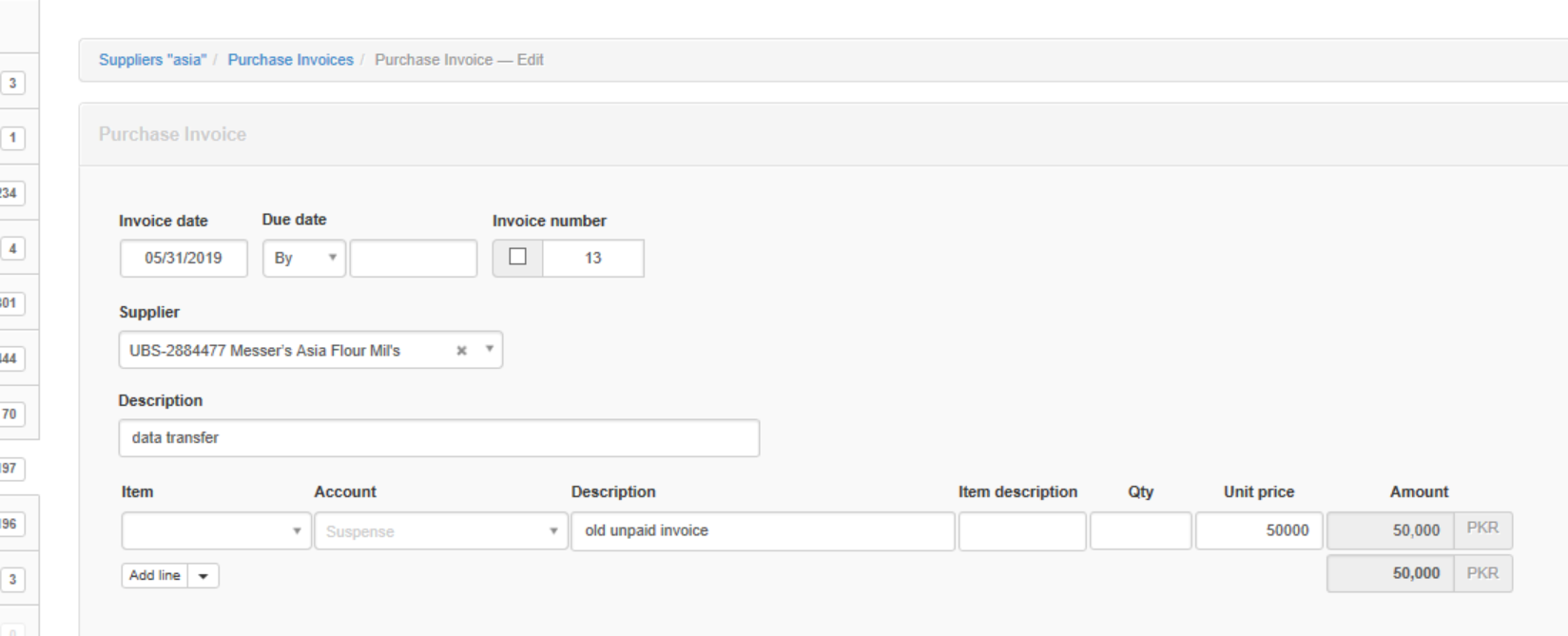This screenshot has height=636, width=1568.
Task: Click the "old unpaid invoice" line description
Action: (x=762, y=531)
